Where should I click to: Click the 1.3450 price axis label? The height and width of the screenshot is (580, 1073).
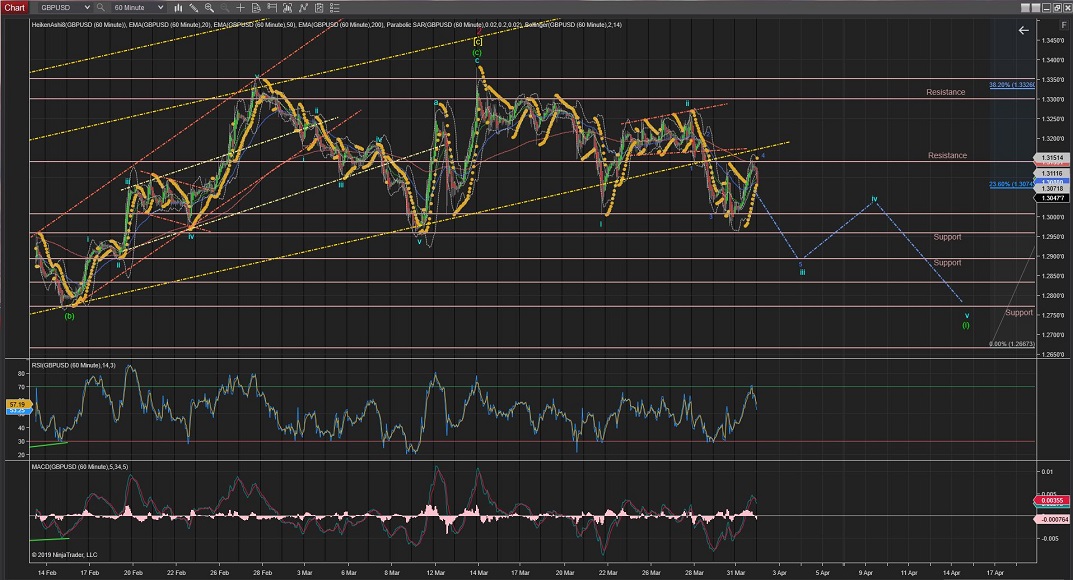point(1052,40)
